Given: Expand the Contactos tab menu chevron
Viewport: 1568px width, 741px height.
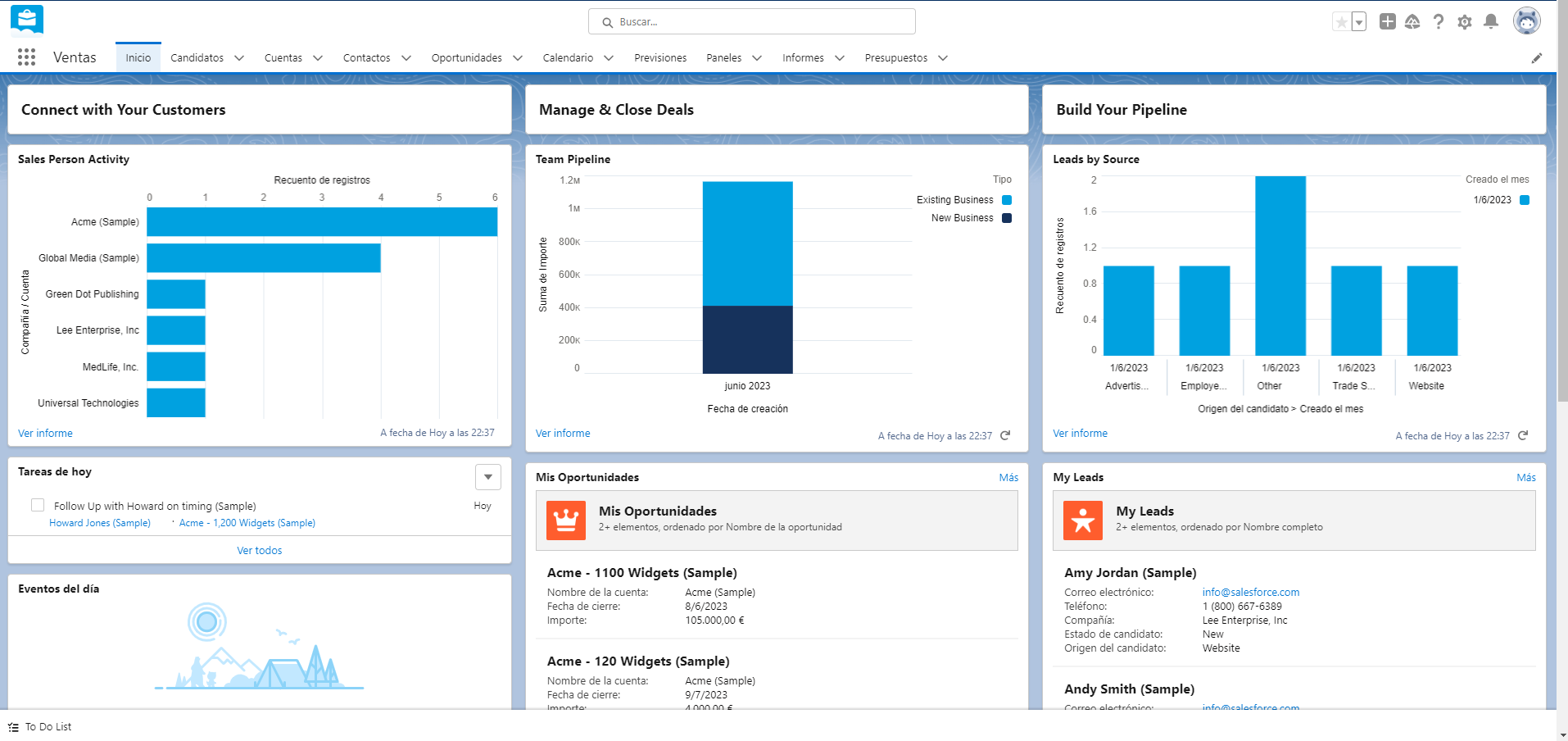Looking at the screenshot, I should pos(406,58).
